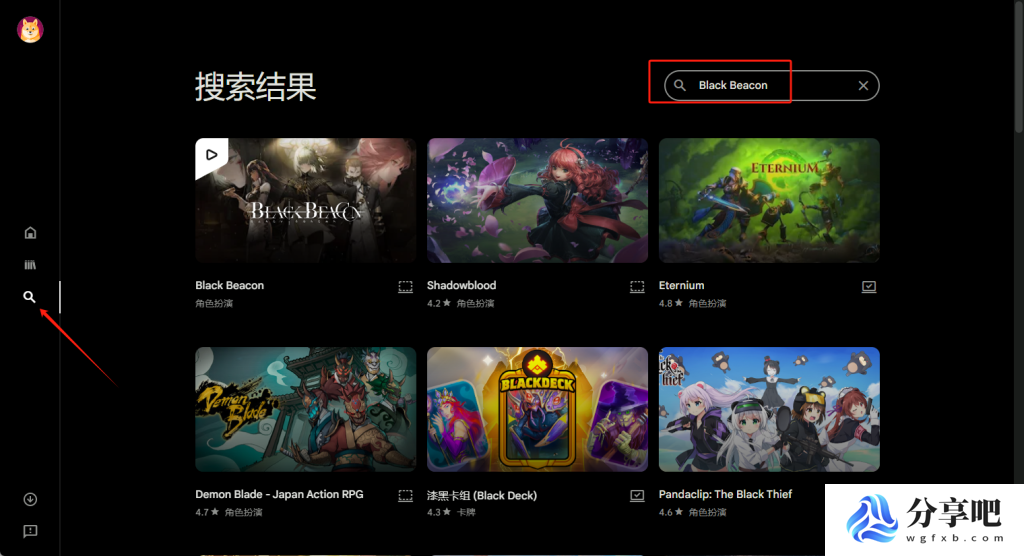
Task: Open the Downloads icon in sidebar
Action: click(x=30, y=499)
